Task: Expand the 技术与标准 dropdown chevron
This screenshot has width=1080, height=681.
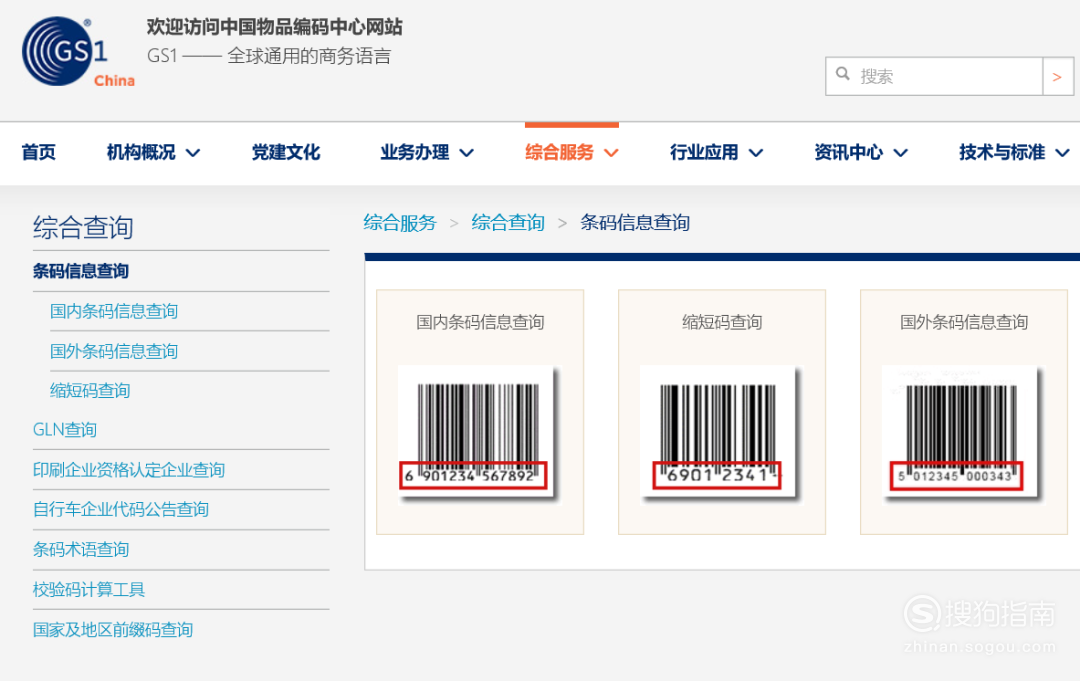Action: 1062,153
